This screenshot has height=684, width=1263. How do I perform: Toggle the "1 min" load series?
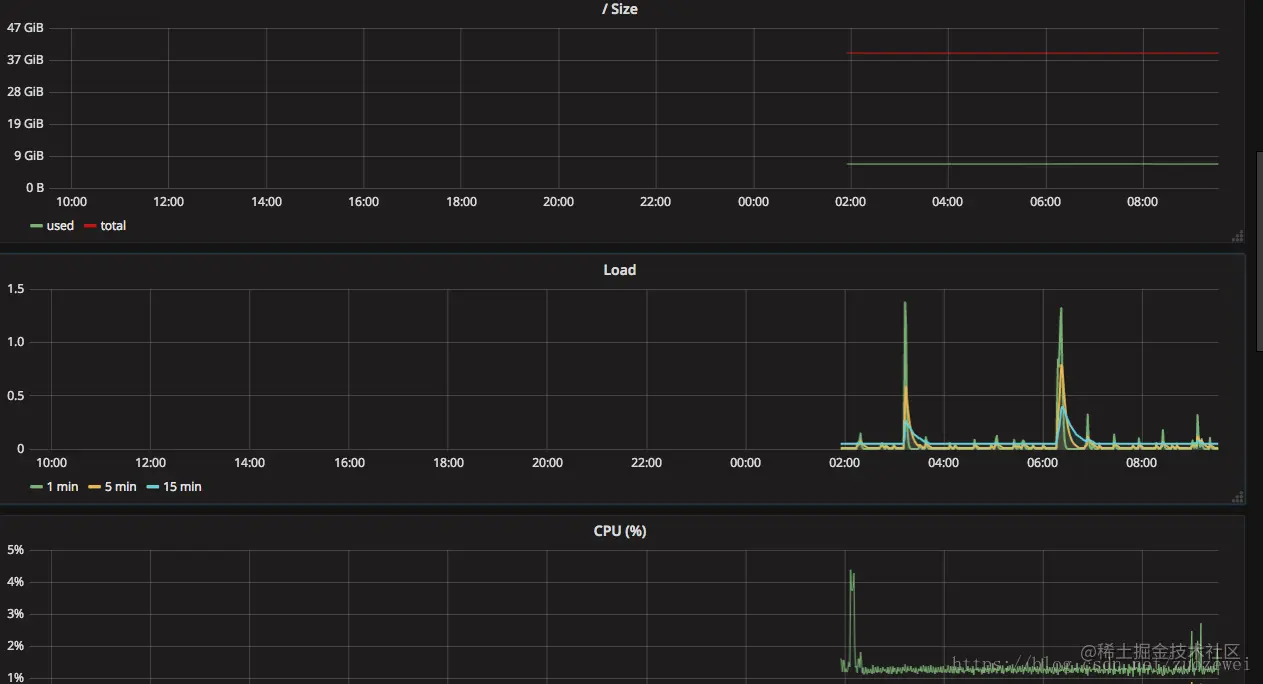pos(62,487)
